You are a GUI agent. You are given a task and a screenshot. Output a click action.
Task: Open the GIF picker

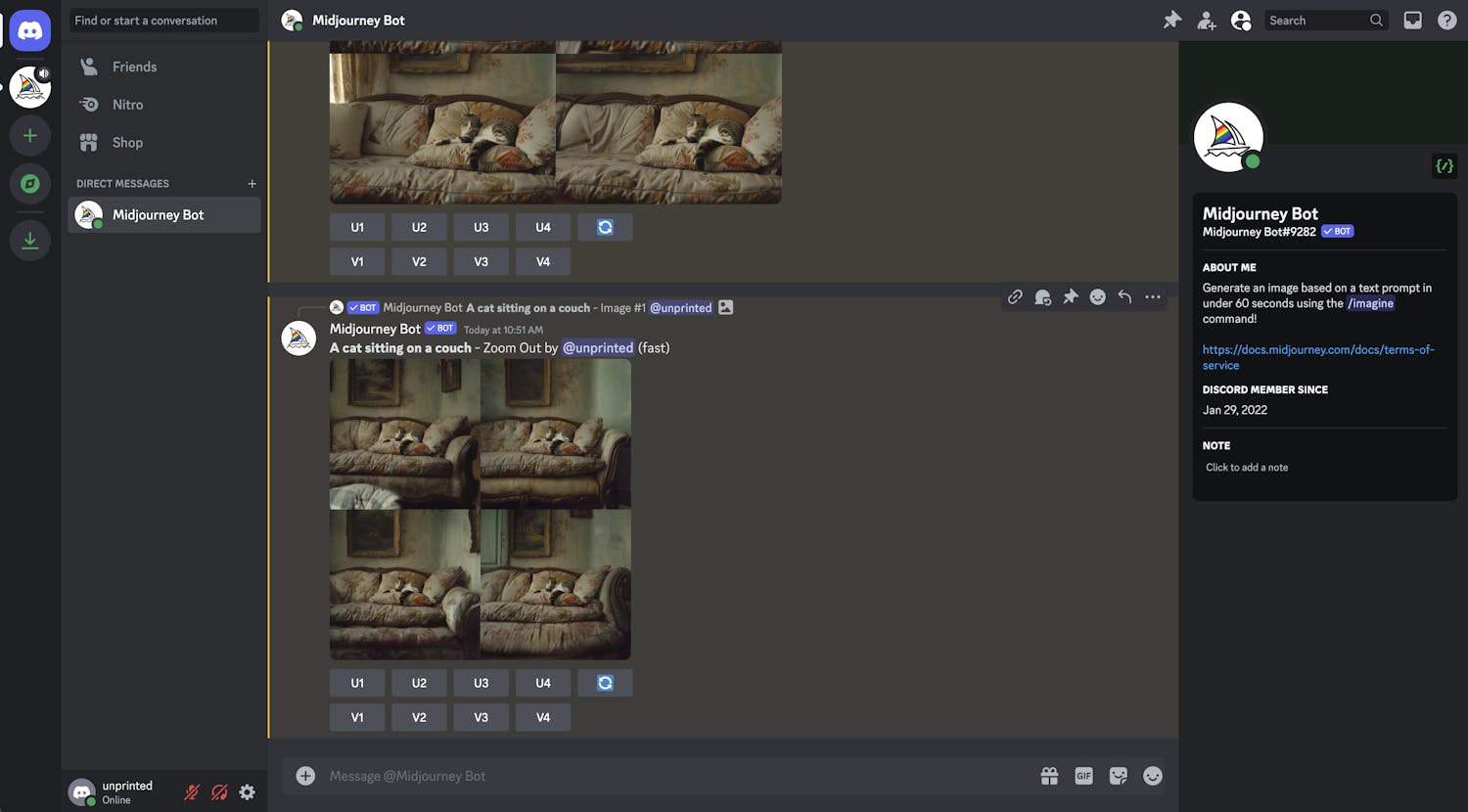tap(1083, 776)
